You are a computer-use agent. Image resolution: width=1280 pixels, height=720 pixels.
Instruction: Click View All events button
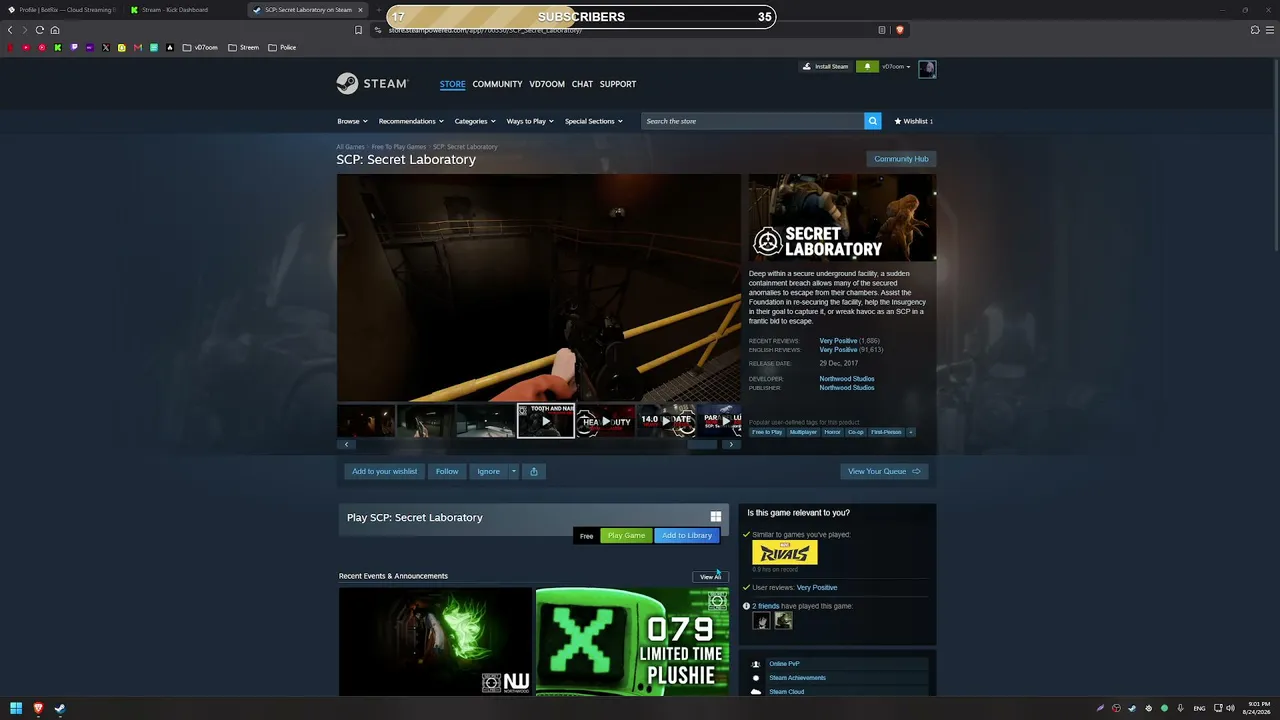click(x=710, y=577)
